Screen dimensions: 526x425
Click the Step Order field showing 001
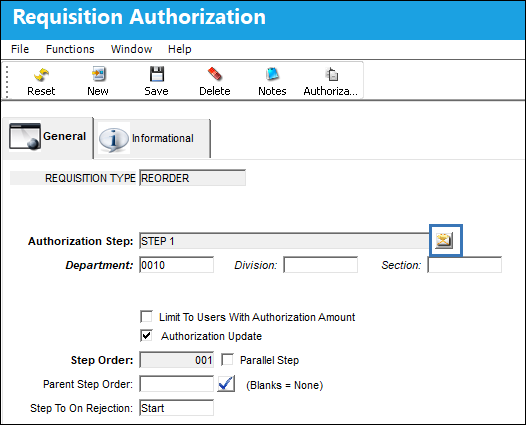tap(176, 360)
